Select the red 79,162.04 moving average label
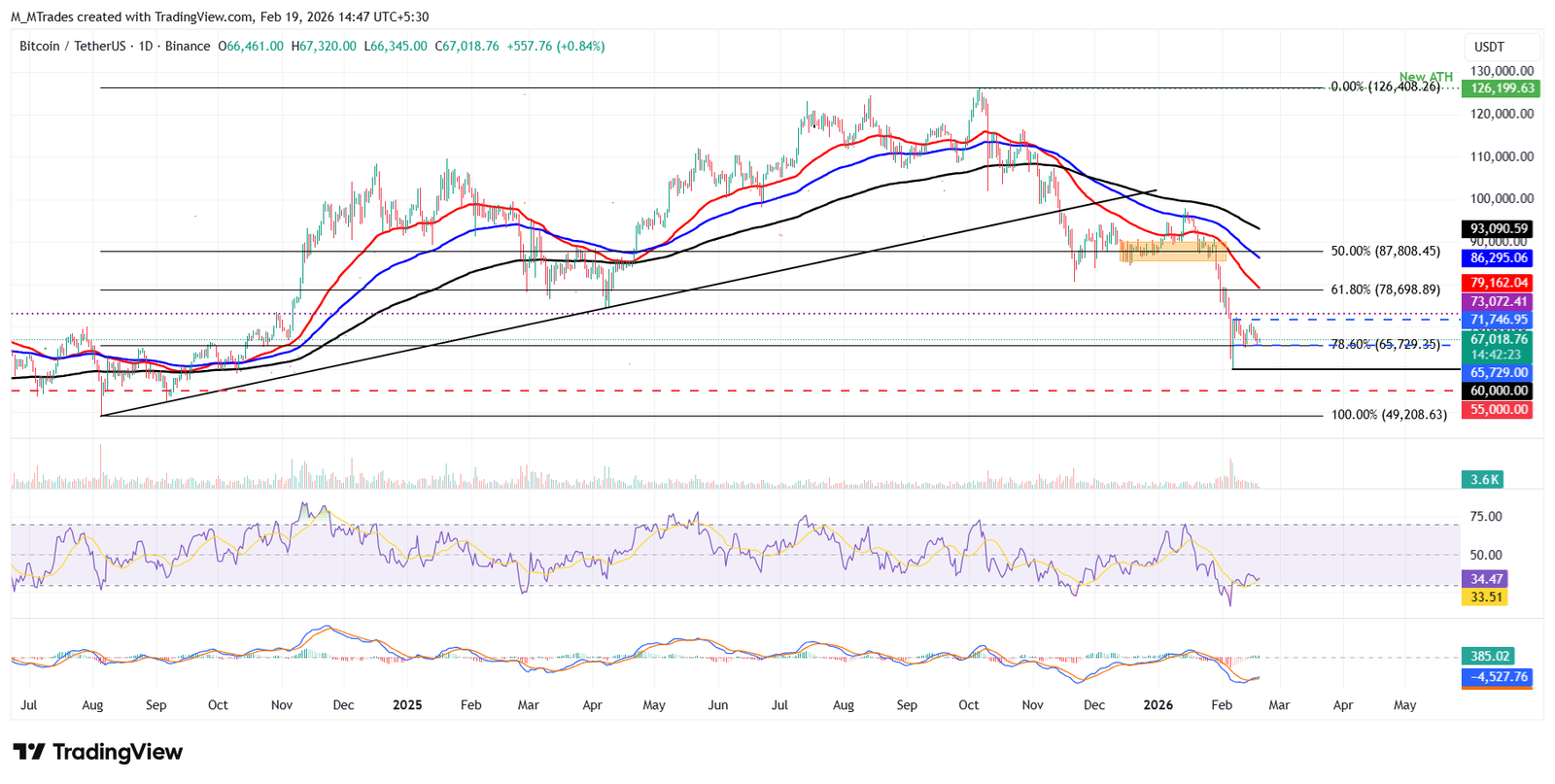The image size is (1555, 784). (x=1500, y=284)
